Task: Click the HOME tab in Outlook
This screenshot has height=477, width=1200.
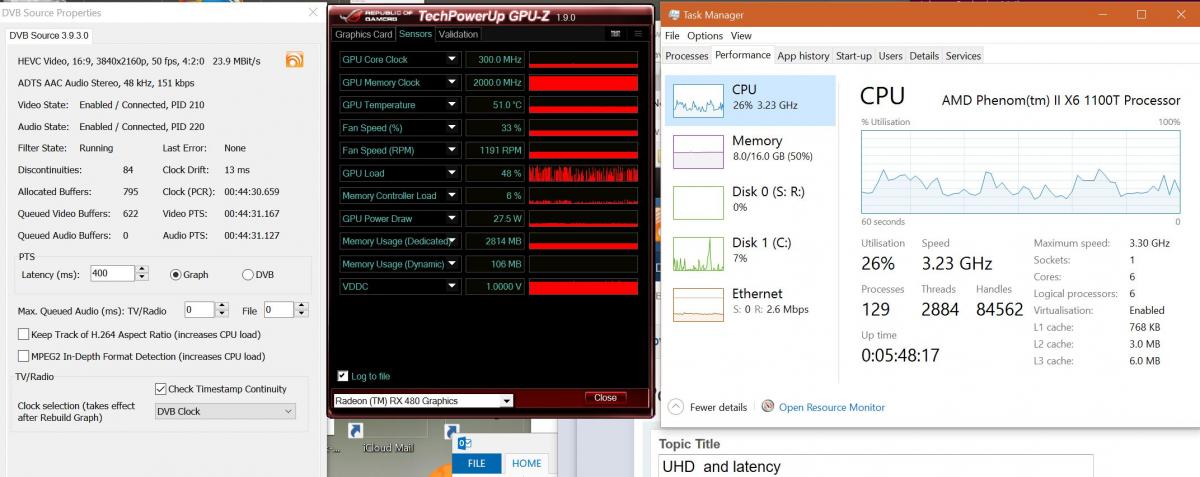Action: (x=526, y=463)
